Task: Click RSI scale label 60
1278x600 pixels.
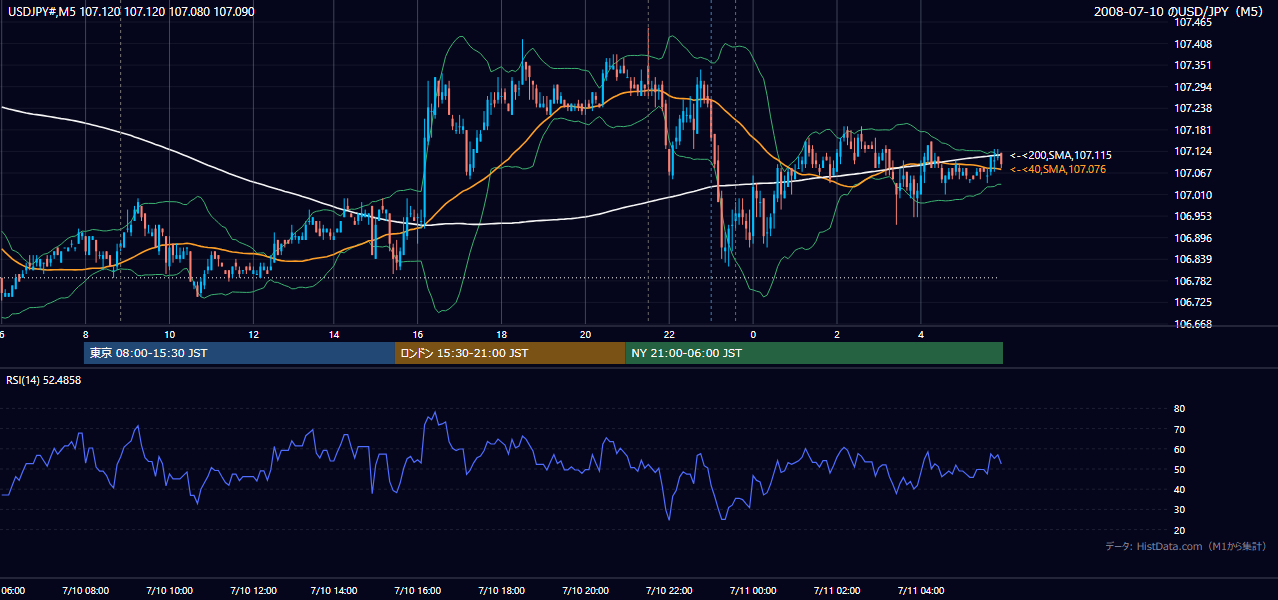Action: tap(1179, 449)
